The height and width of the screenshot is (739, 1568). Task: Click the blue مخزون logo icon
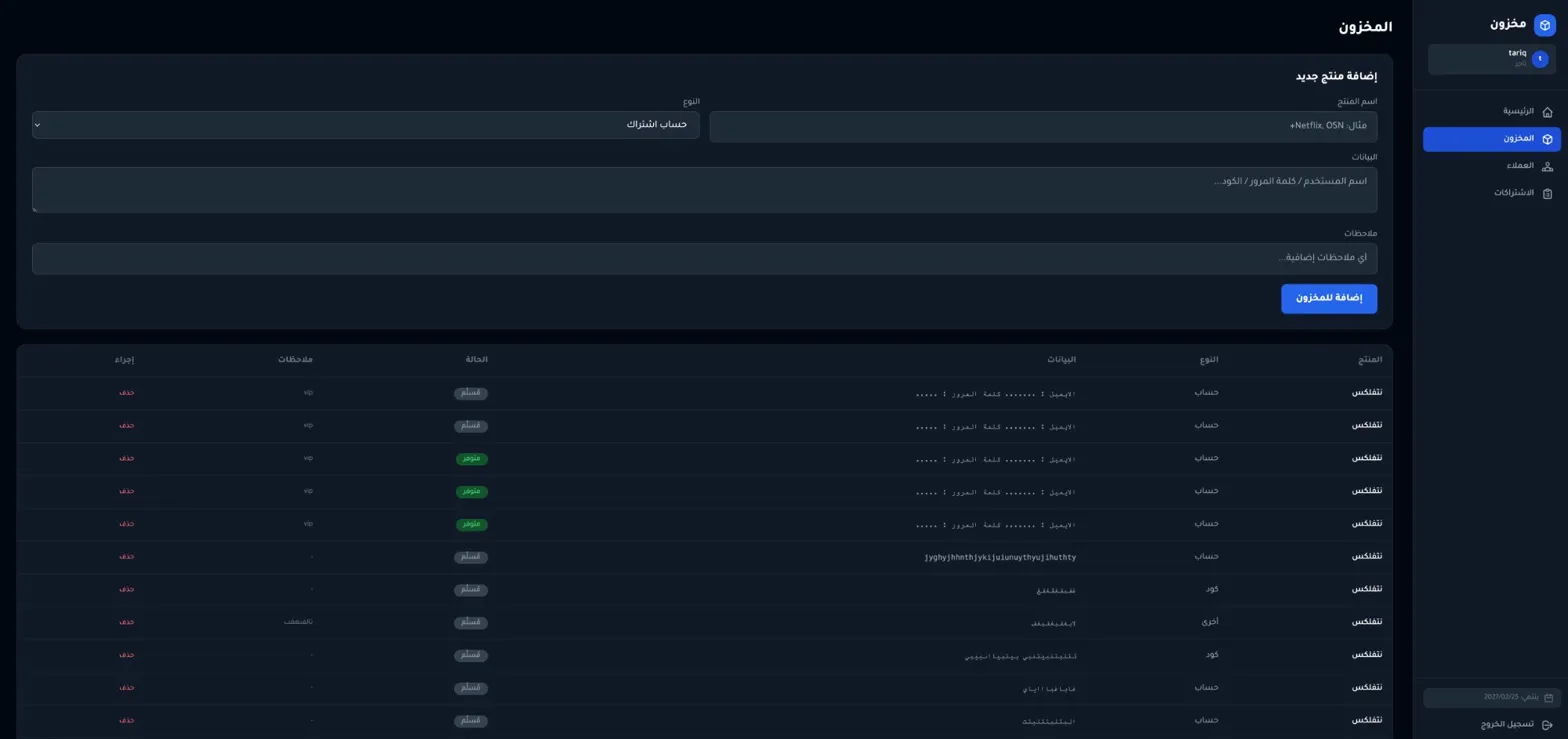coord(1544,25)
